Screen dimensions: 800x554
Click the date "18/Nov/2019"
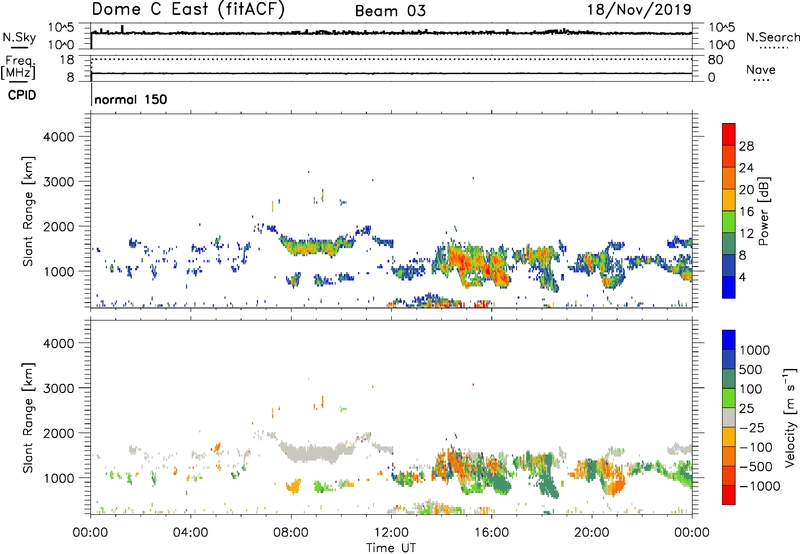pyautogui.click(x=639, y=9)
